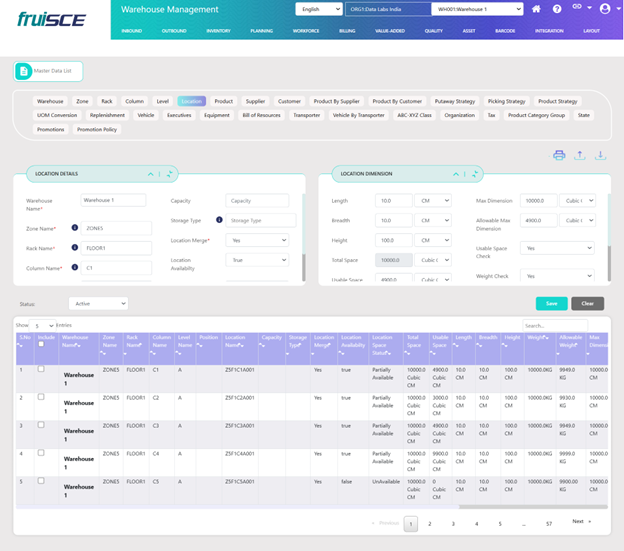Open the user profile account icon
This screenshot has width=624, height=551.
[604, 9]
